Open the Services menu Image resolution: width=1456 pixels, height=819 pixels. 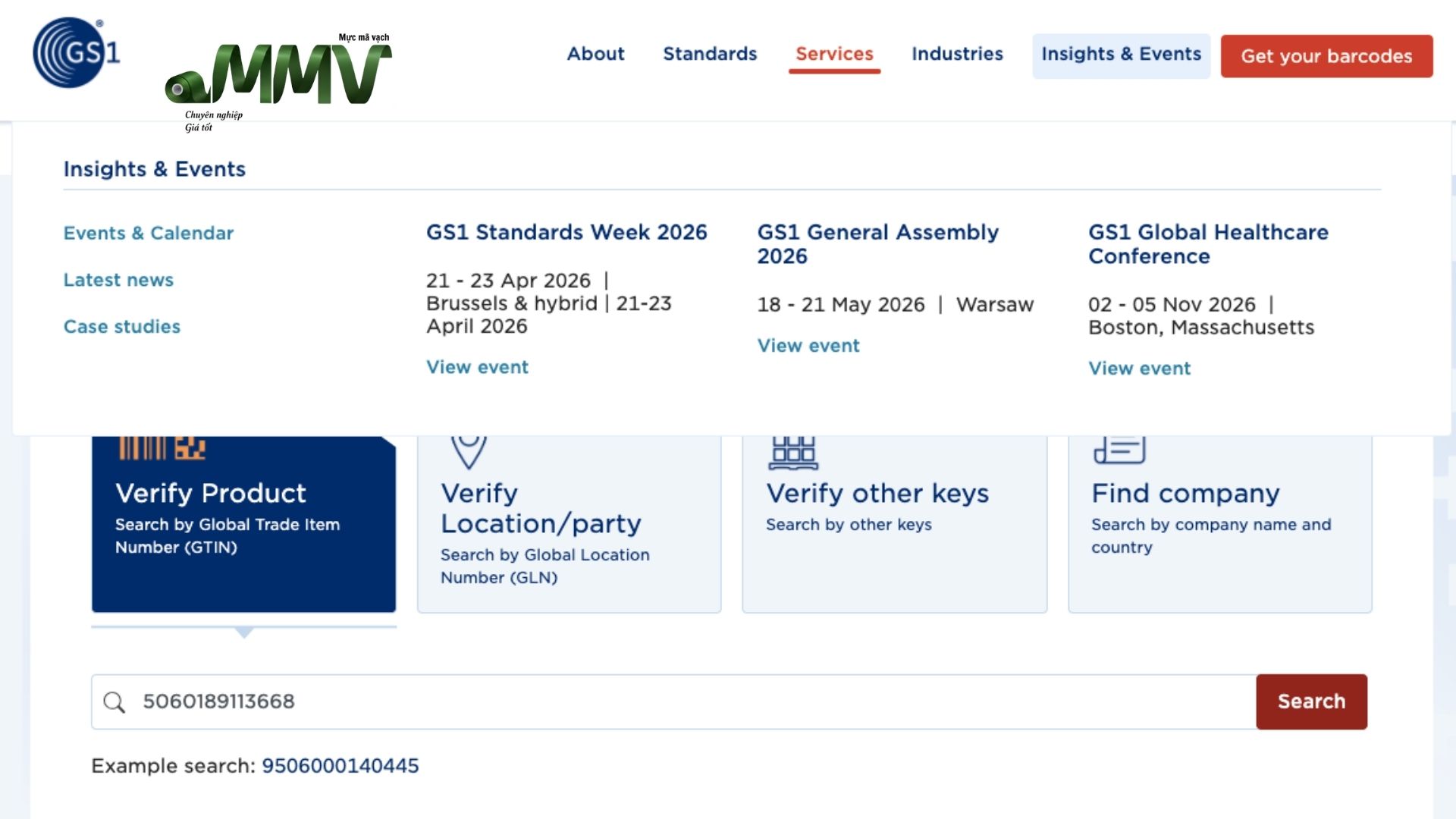click(834, 54)
